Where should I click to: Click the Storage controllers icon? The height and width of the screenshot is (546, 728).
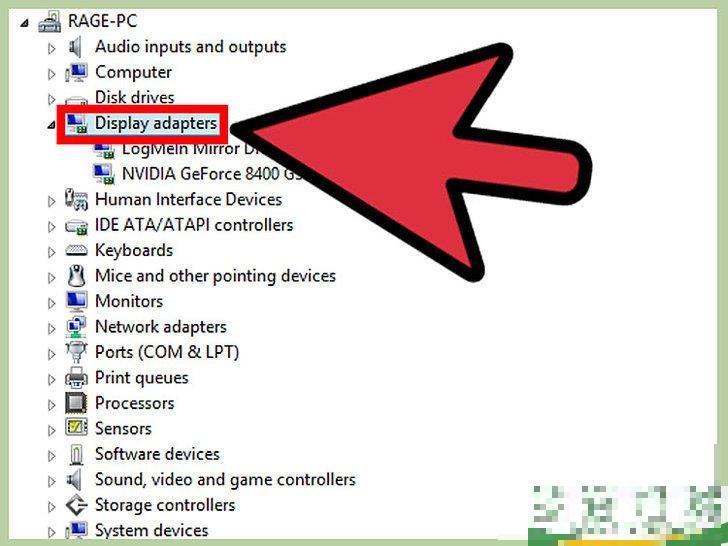coord(76,505)
